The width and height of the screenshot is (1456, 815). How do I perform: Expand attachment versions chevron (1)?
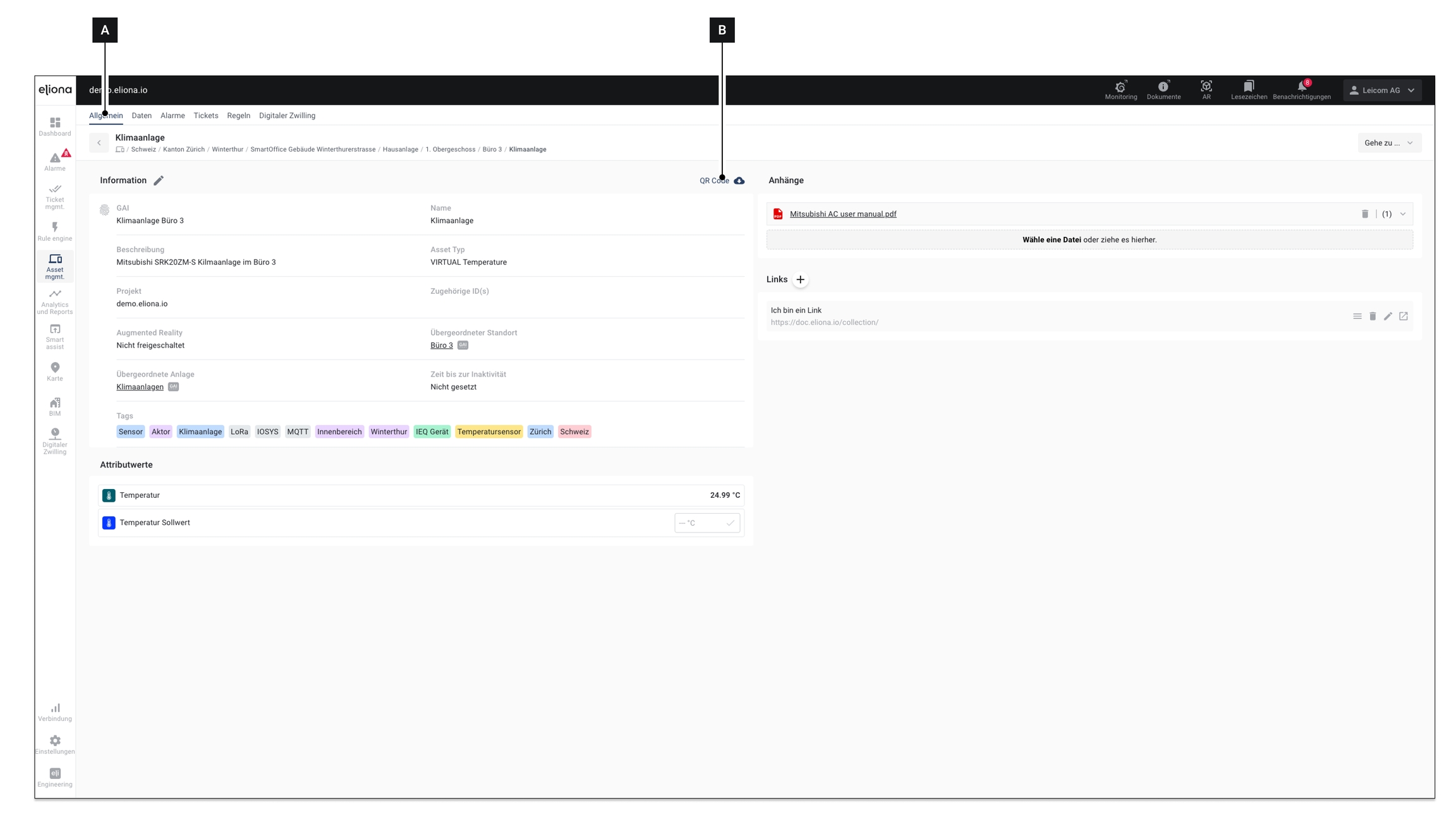(1402, 214)
